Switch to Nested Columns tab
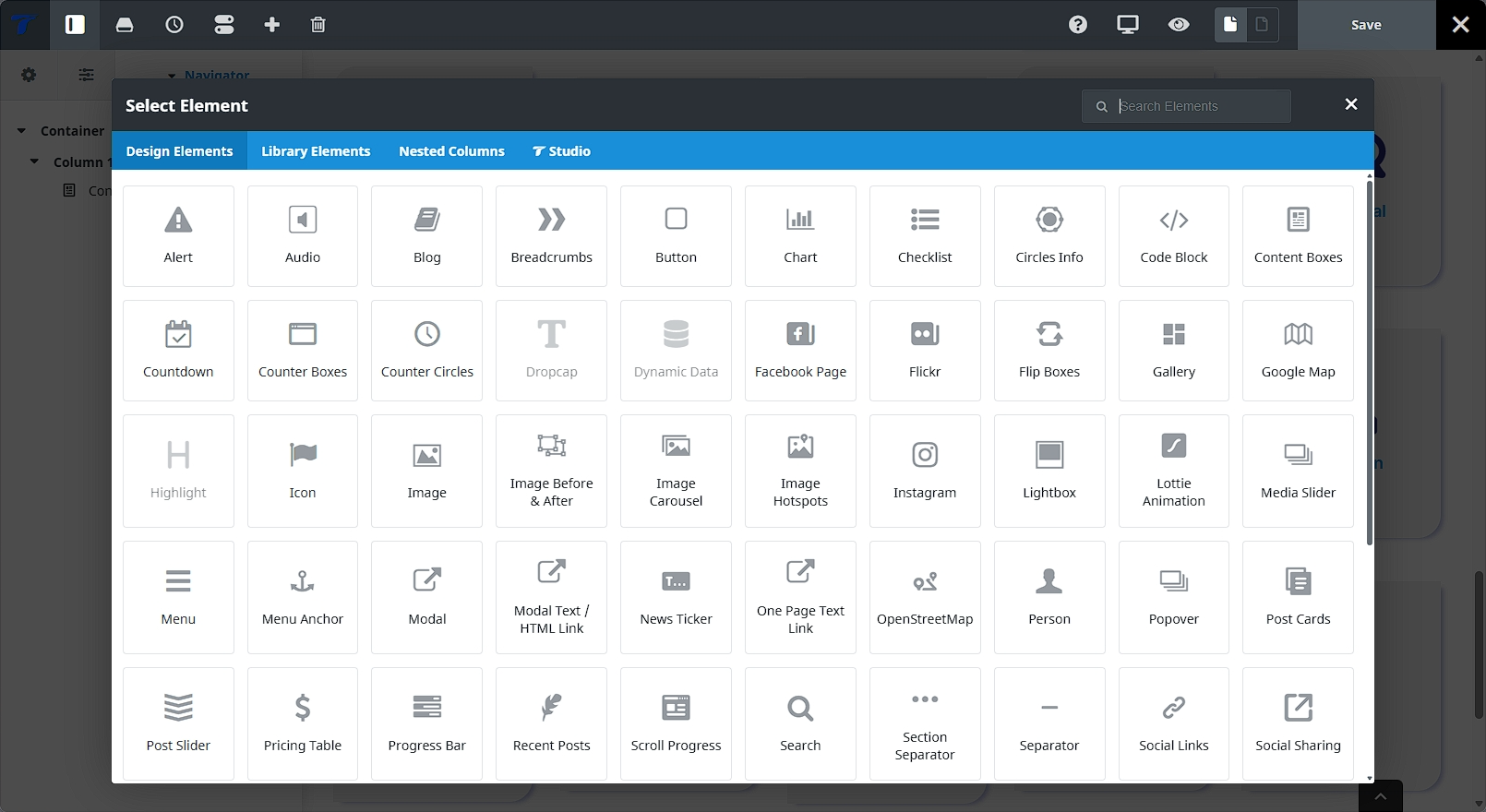The width and height of the screenshot is (1486, 812). pos(451,151)
